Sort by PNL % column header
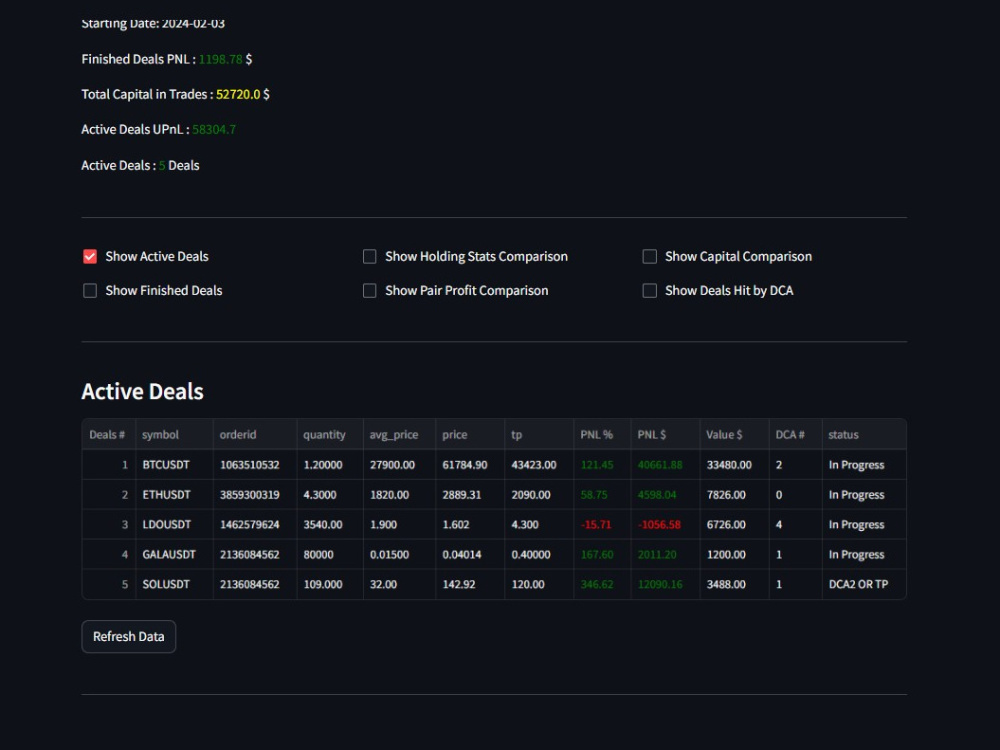The height and width of the screenshot is (750, 1000). [x=602, y=434]
